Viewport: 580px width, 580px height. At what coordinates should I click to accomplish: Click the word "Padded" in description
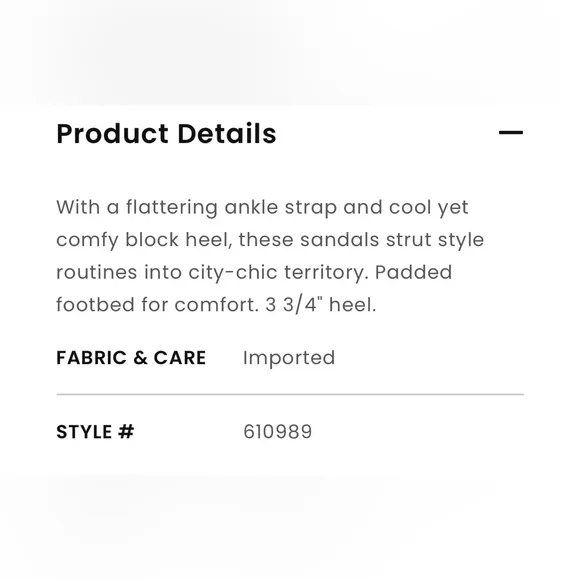point(414,272)
